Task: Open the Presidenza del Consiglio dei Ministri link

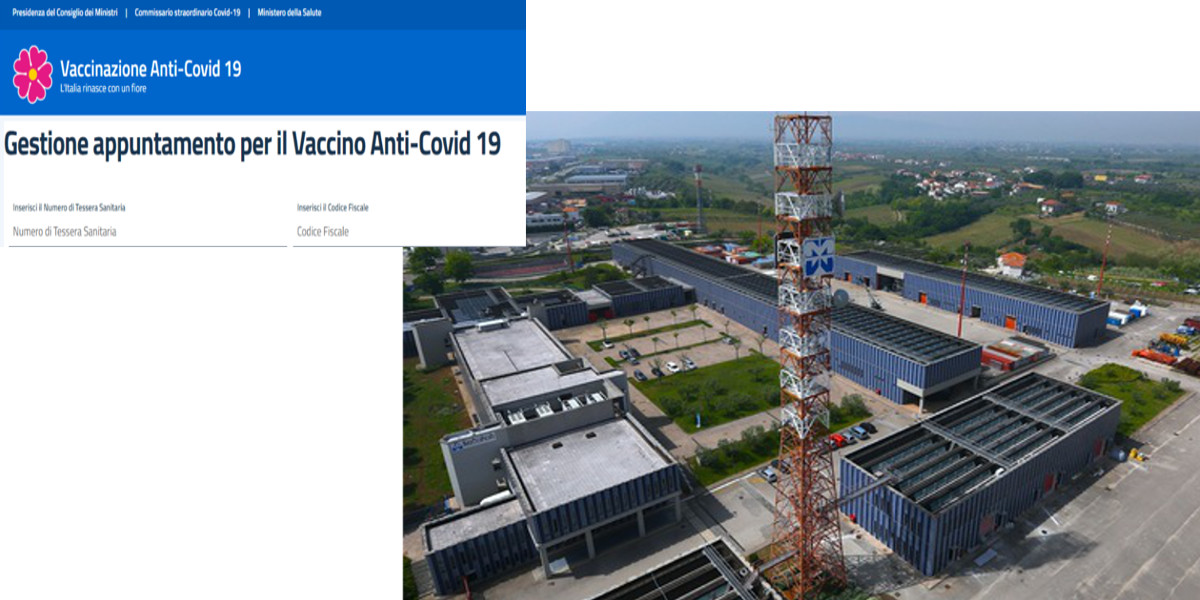Action: coord(62,13)
